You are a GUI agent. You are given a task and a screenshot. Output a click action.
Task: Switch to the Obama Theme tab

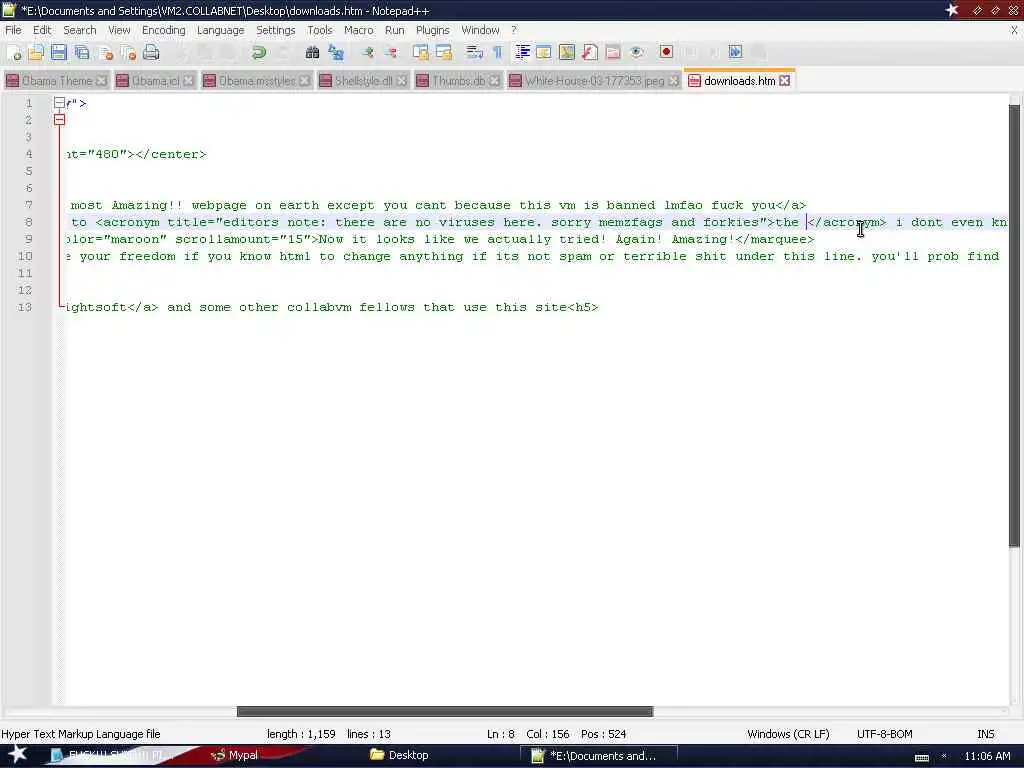point(56,80)
